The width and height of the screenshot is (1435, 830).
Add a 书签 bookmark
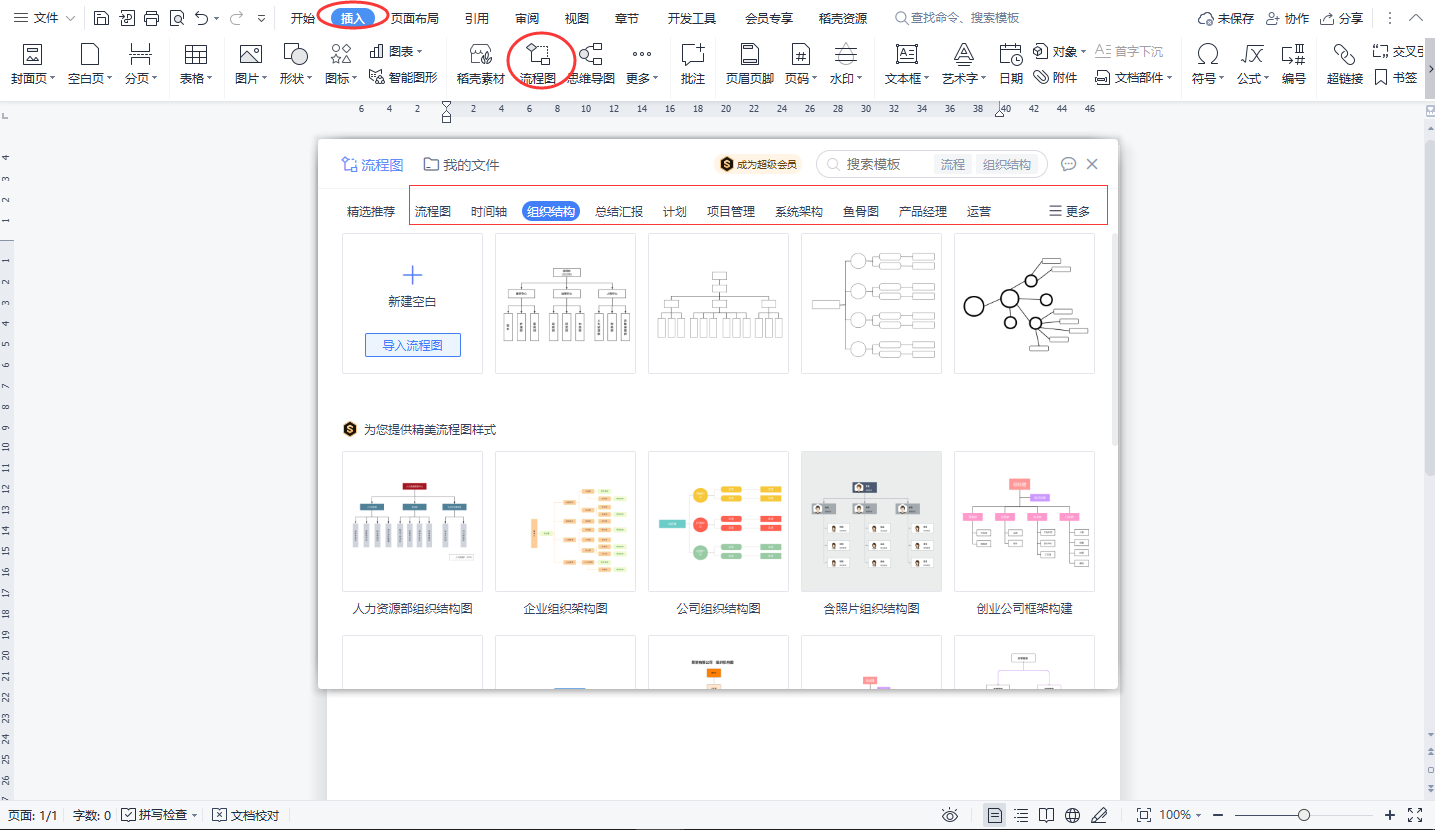click(x=1396, y=77)
